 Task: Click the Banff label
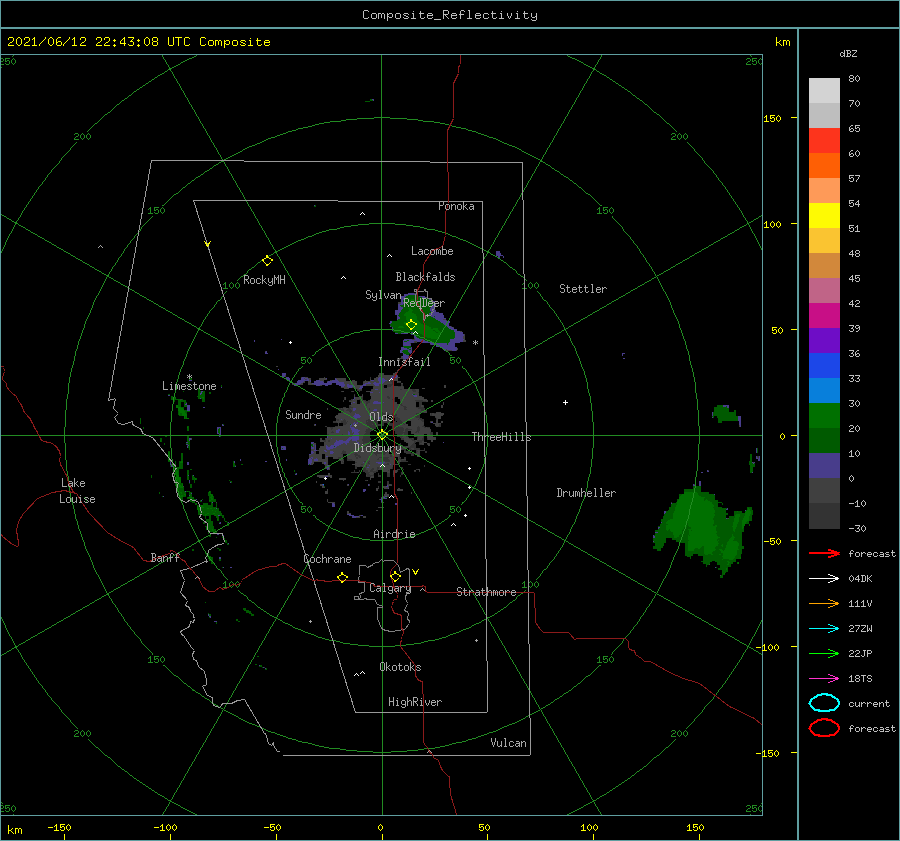coord(165,557)
